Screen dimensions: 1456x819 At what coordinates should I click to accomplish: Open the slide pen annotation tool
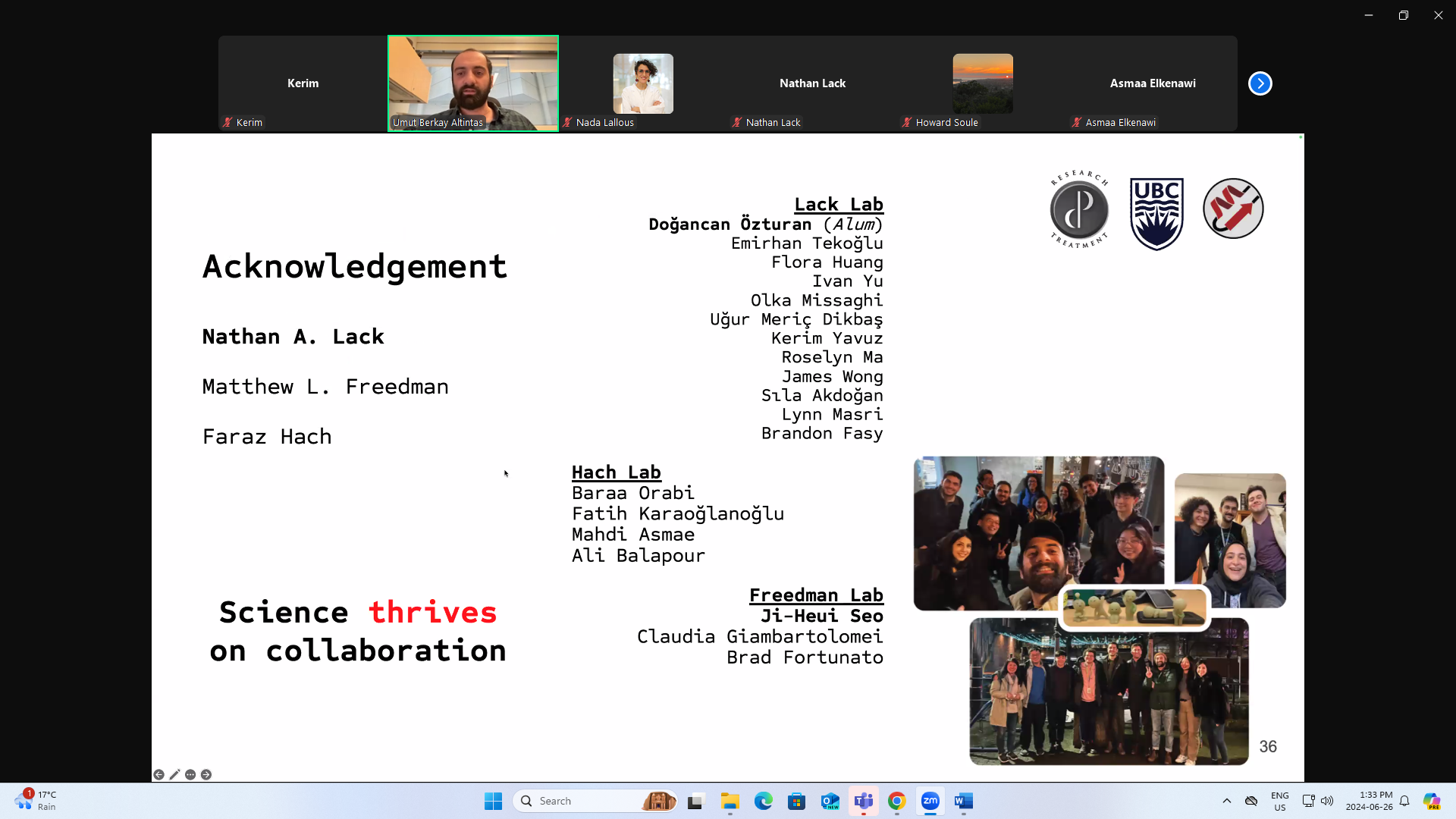pyautogui.click(x=174, y=774)
